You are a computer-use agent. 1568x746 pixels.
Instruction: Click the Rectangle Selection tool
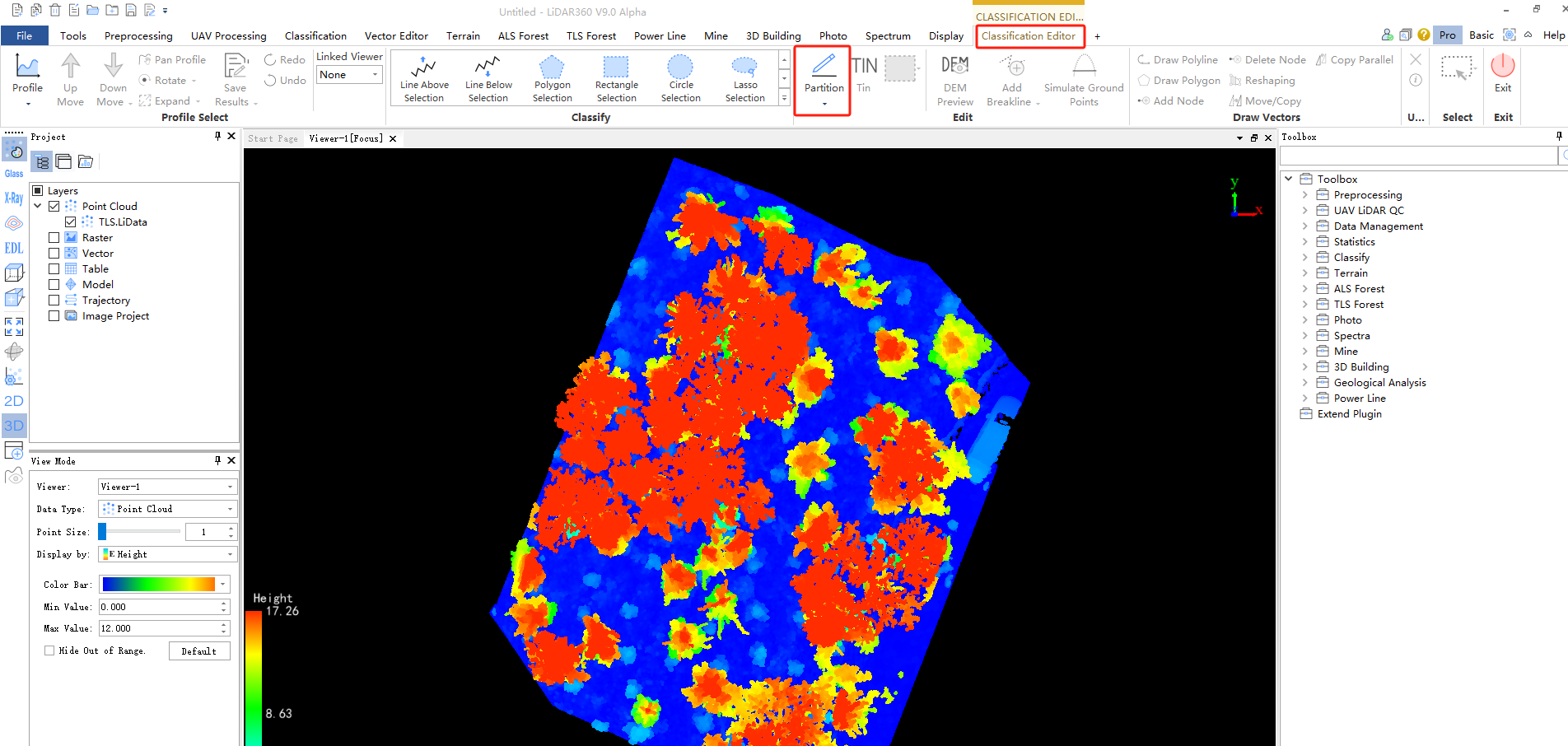tap(616, 78)
